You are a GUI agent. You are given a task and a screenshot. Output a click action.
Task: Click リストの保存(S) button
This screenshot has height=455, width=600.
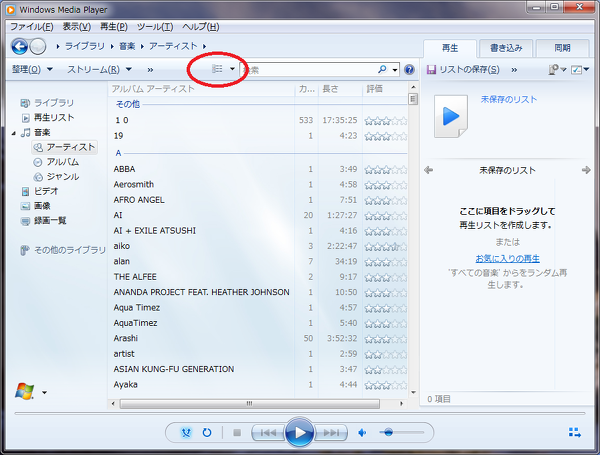point(463,70)
